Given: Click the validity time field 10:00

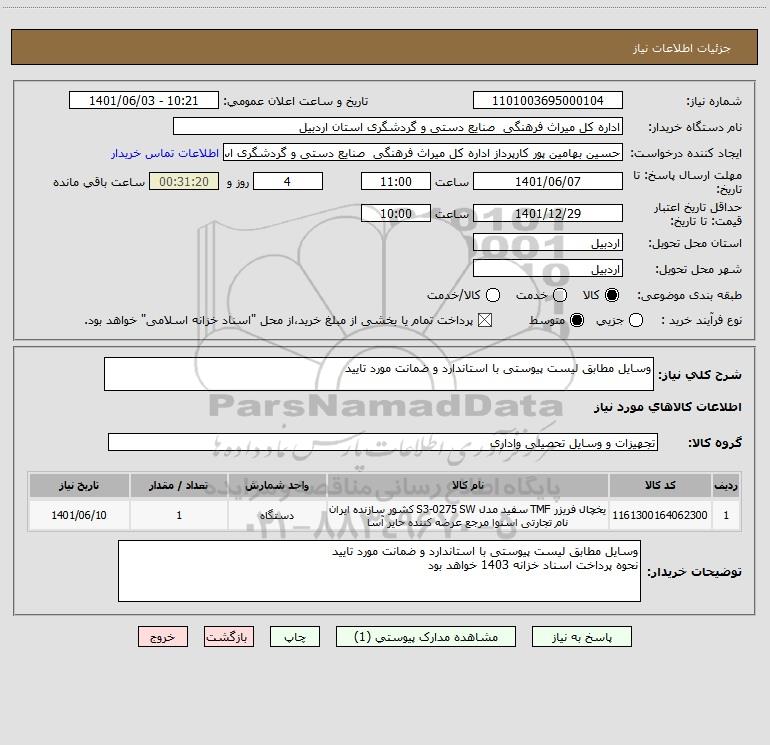Looking at the screenshot, I should pos(396,213).
